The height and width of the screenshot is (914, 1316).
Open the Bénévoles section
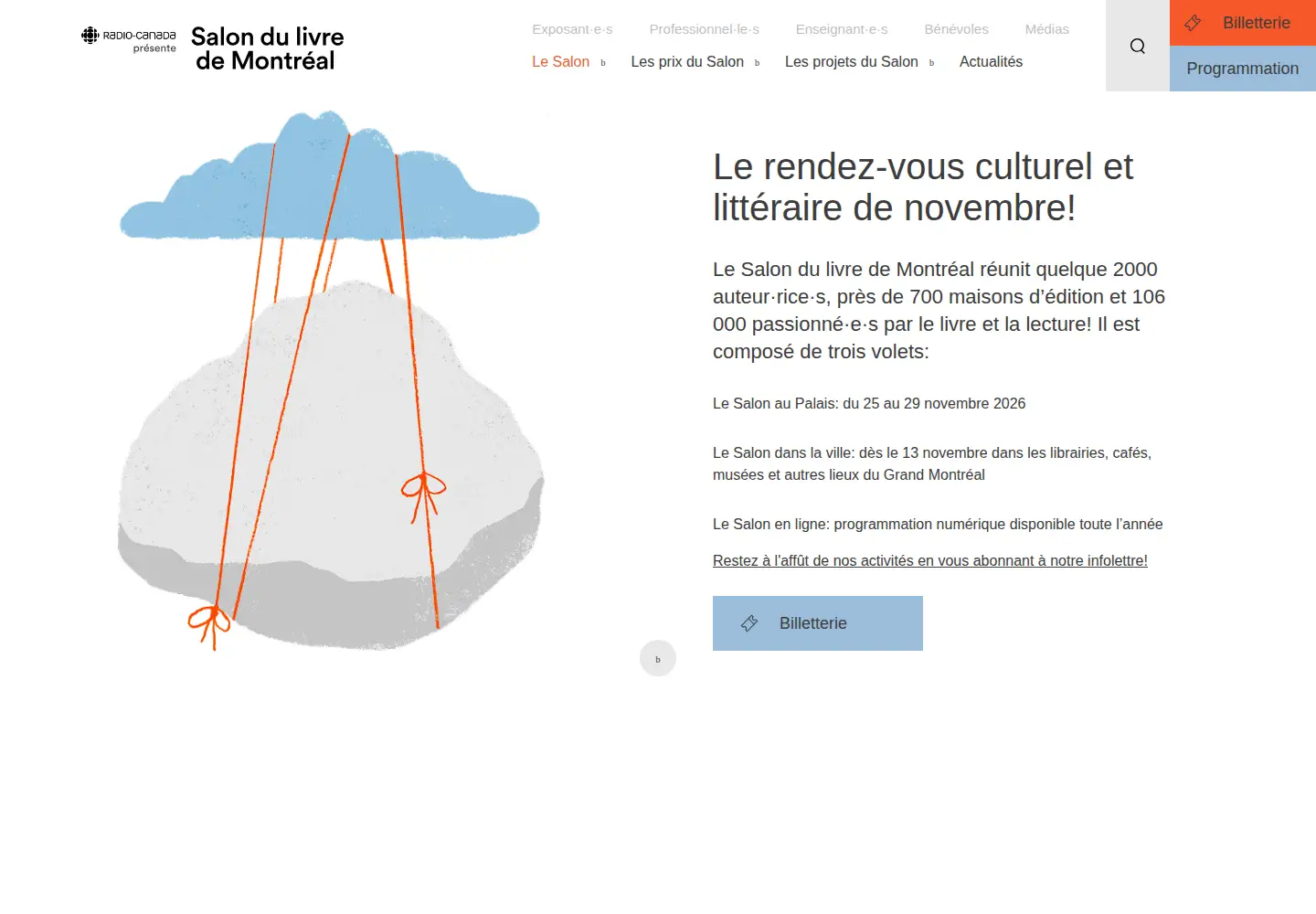(956, 29)
